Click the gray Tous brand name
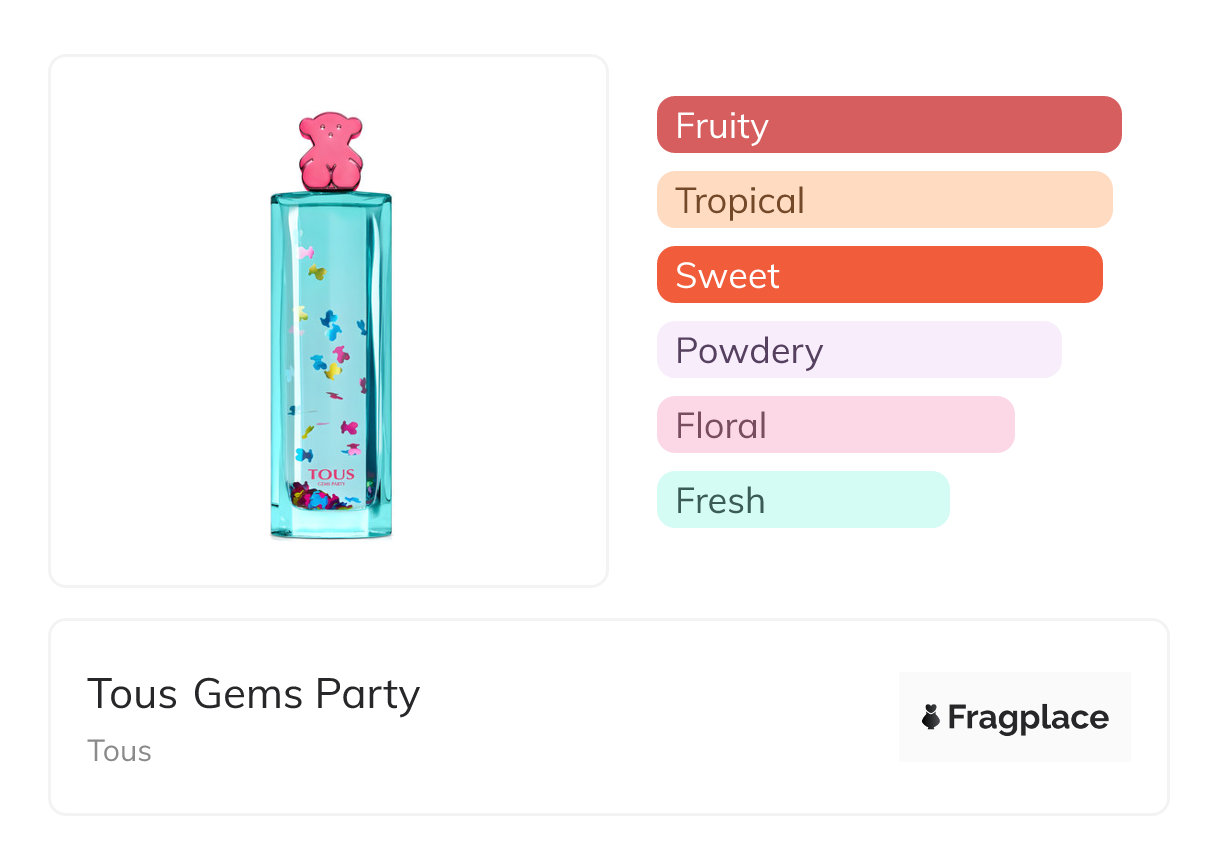1218x864 pixels. [x=119, y=751]
